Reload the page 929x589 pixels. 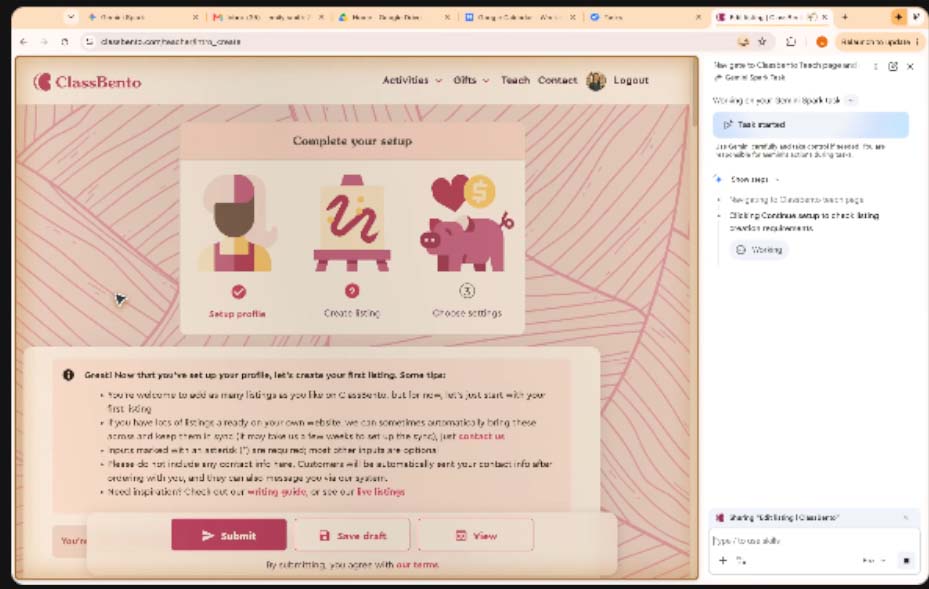65,41
